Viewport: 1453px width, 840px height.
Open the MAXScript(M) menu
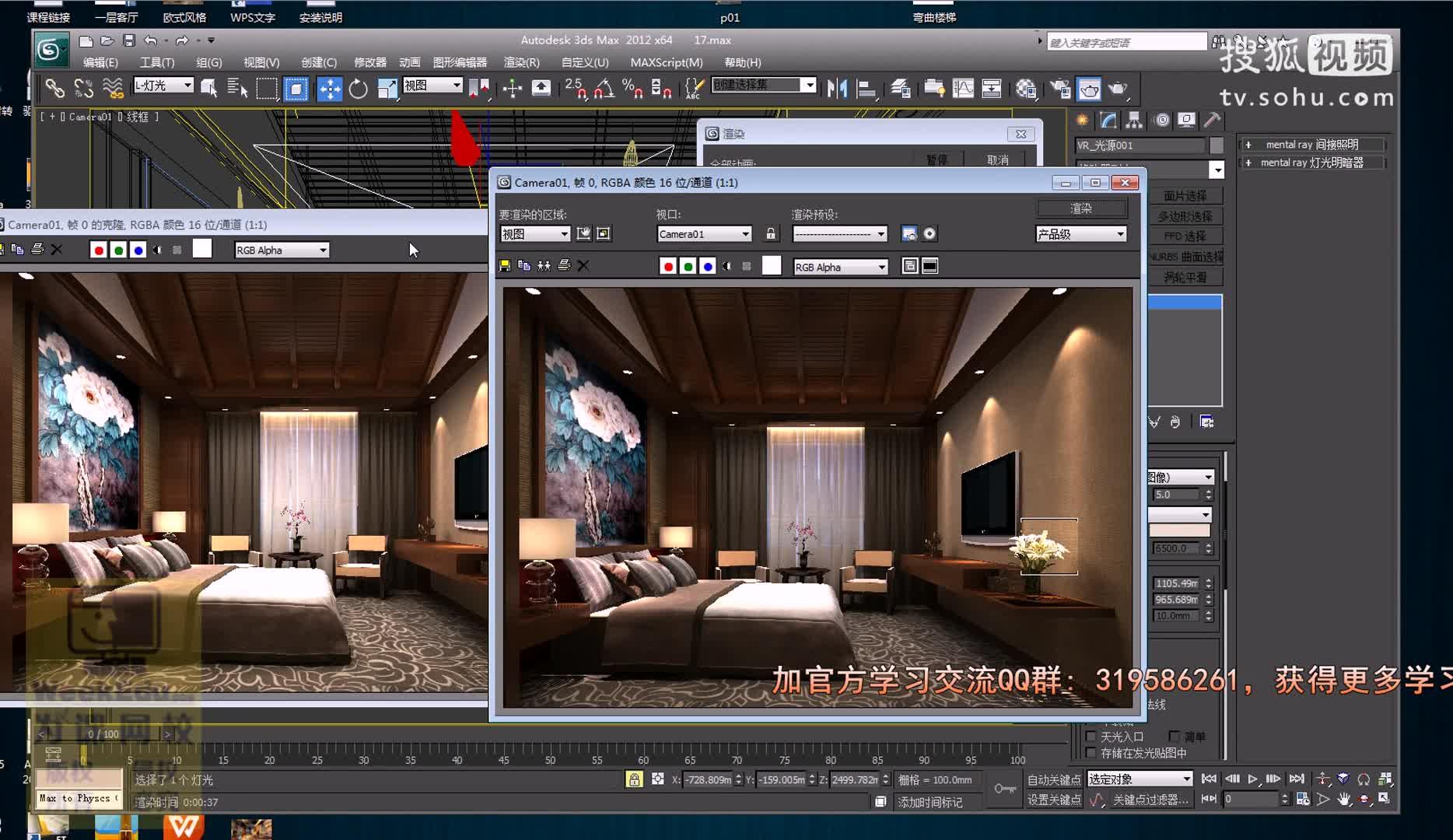coord(665,62)
